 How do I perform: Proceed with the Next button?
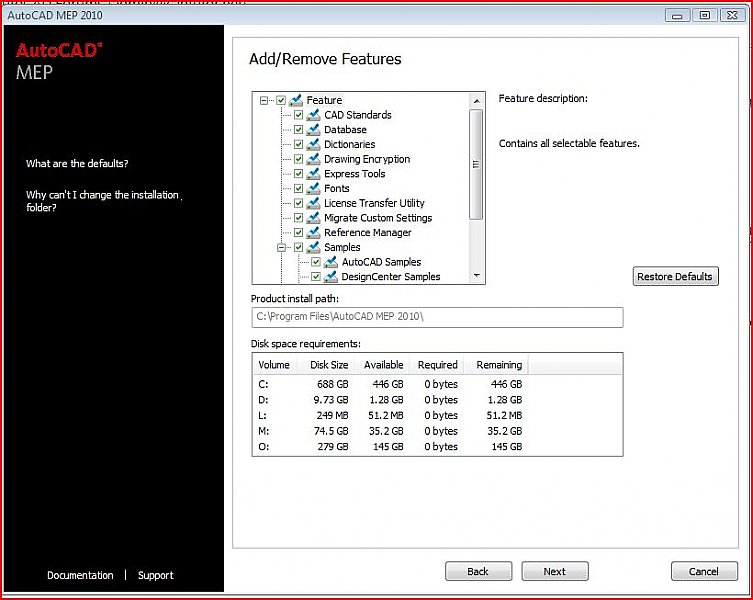[x=555, y=571]
